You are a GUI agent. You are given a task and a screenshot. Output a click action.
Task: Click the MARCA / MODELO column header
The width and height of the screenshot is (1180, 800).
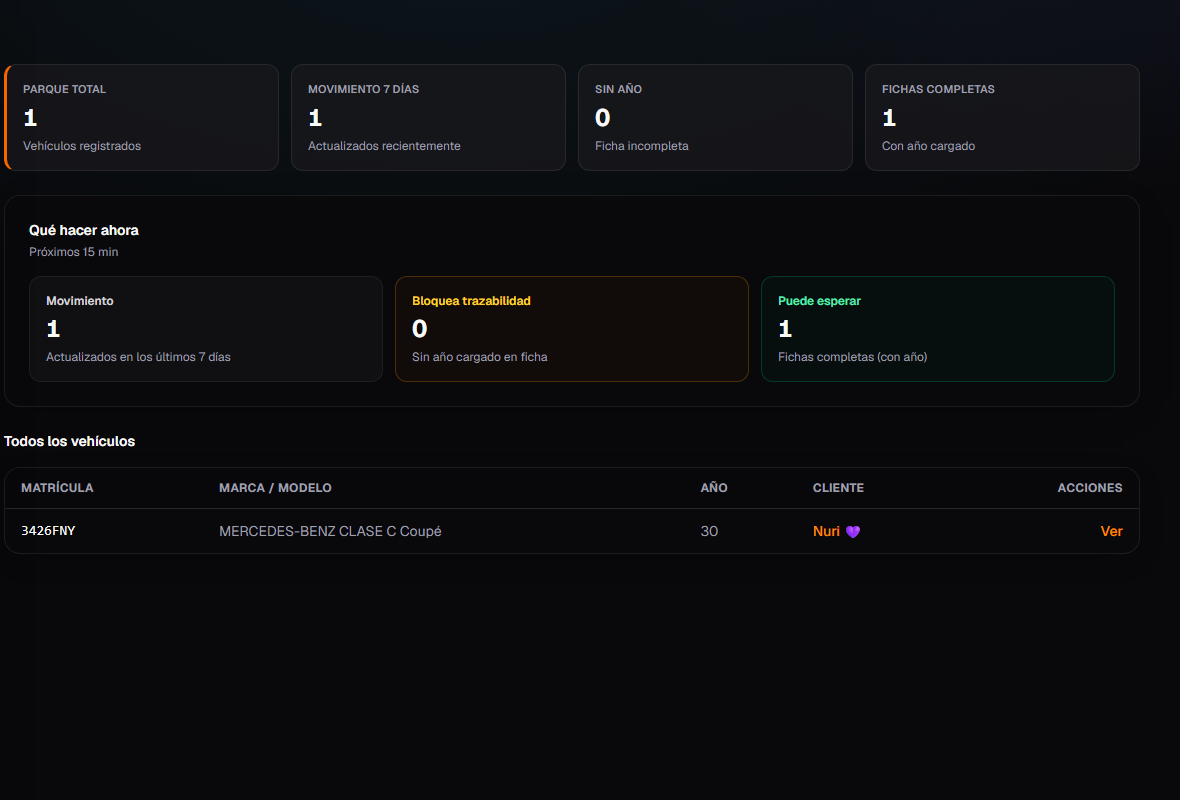pos(275,488)
